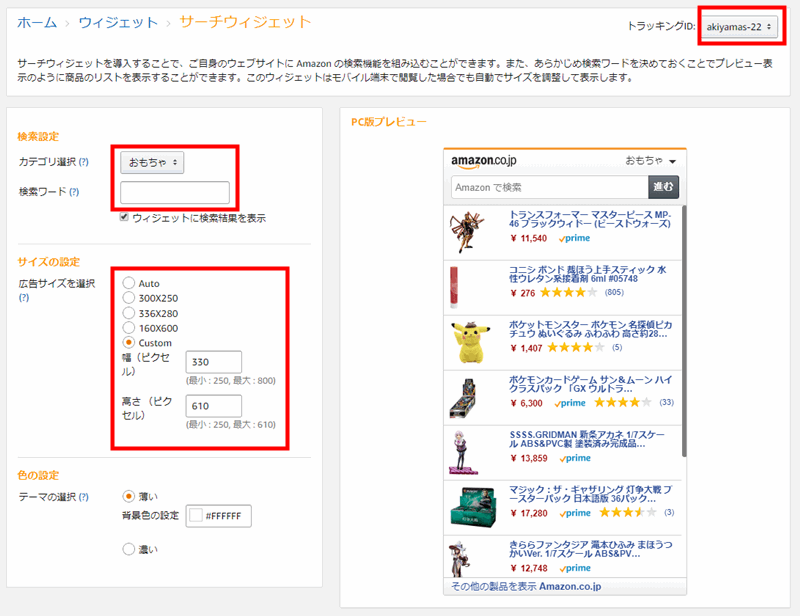The width and height of the screenshot is (800, 616).
Task: Click the Magic: The Gathering box thumbnail
Action: pos(473,507)
